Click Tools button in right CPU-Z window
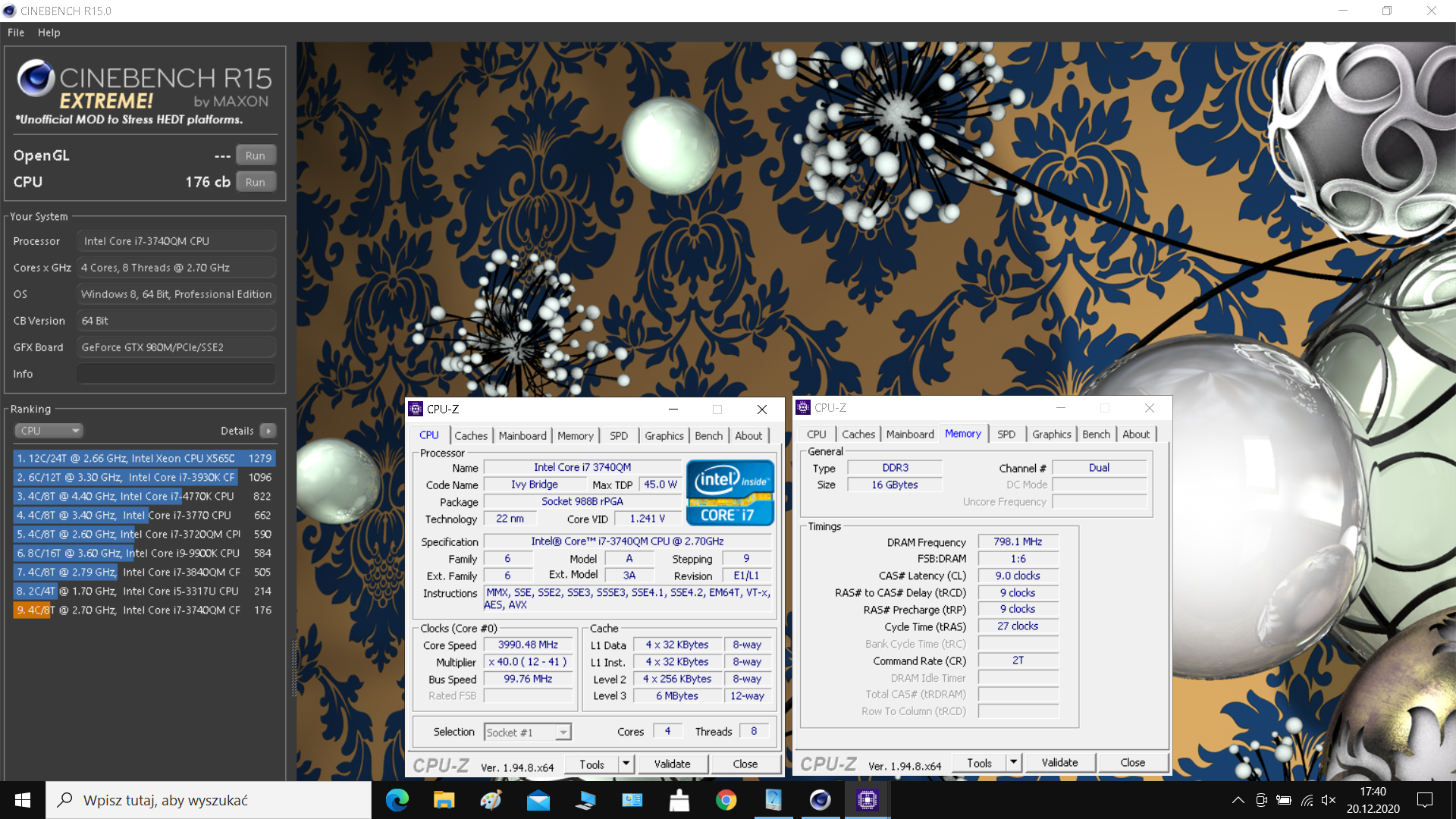 point(979,763)
